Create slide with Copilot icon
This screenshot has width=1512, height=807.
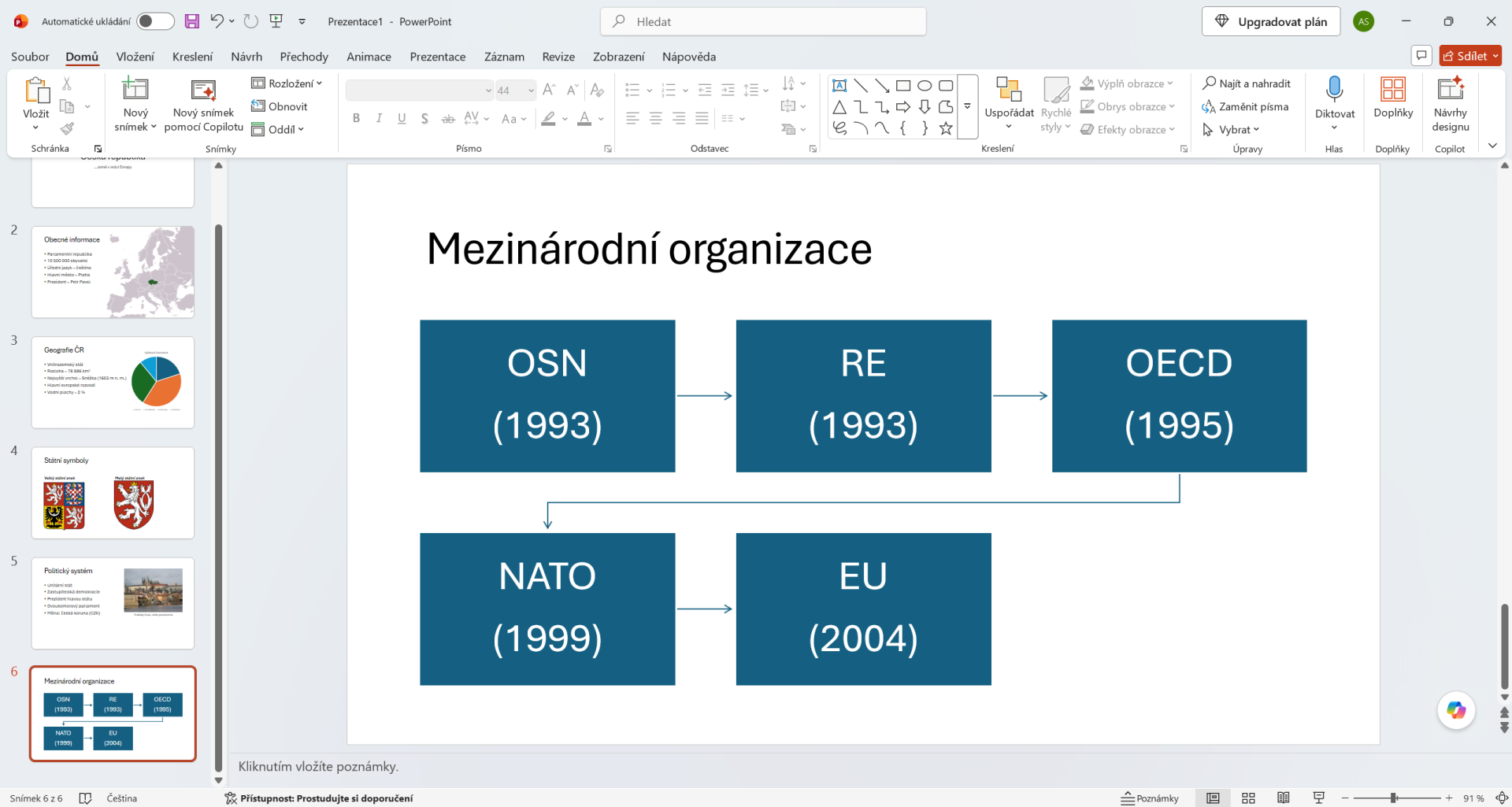click(x=203, y=89)
